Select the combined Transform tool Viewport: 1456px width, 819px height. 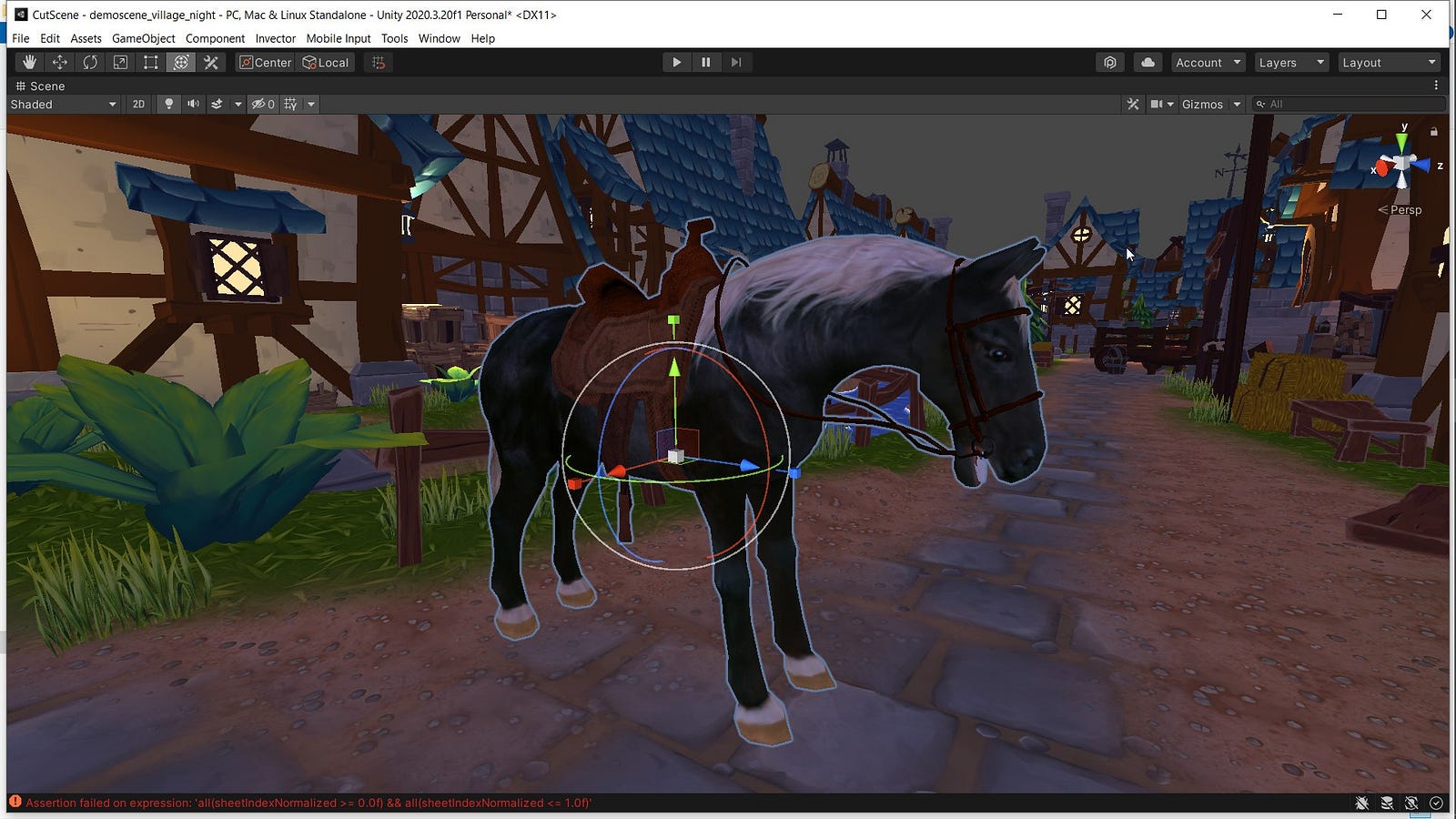[181, 62]
